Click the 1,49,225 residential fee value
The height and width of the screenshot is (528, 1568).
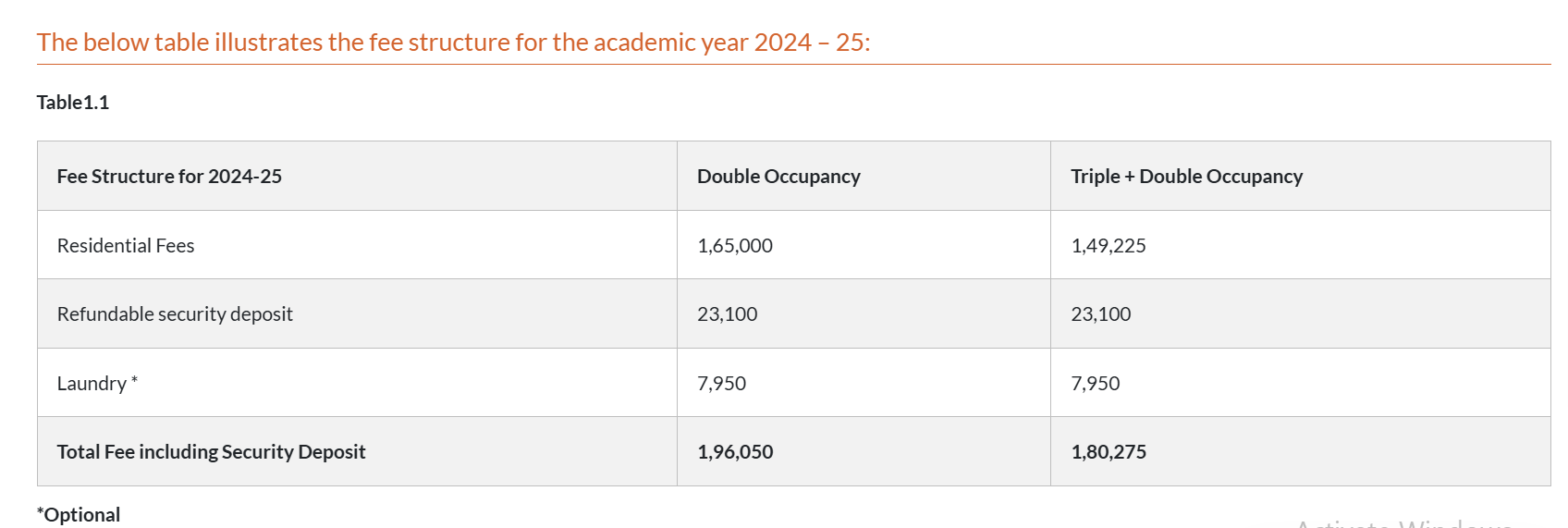pyautogui.click(x=1109, y=246)
